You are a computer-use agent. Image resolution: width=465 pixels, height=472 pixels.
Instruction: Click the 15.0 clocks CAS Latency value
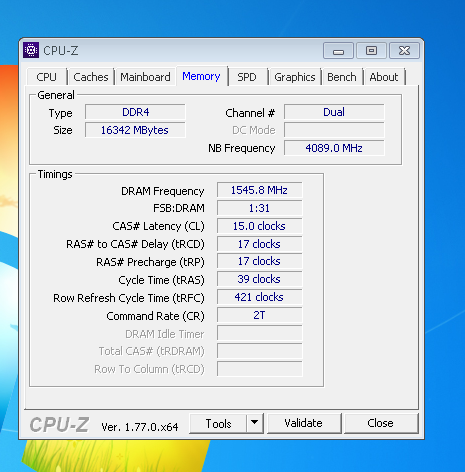pyautogui.click(x=260, y=226)
